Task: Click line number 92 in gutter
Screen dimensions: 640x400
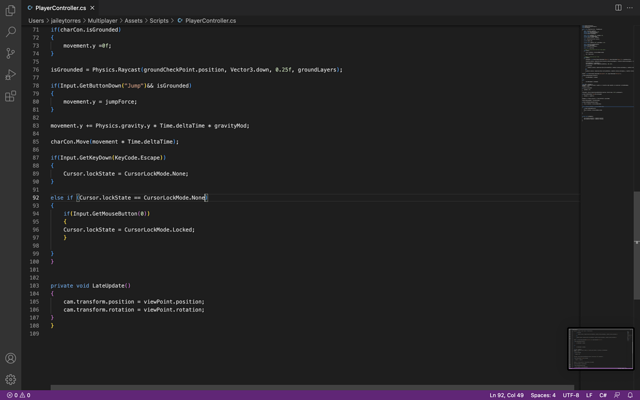Action: 36,198
